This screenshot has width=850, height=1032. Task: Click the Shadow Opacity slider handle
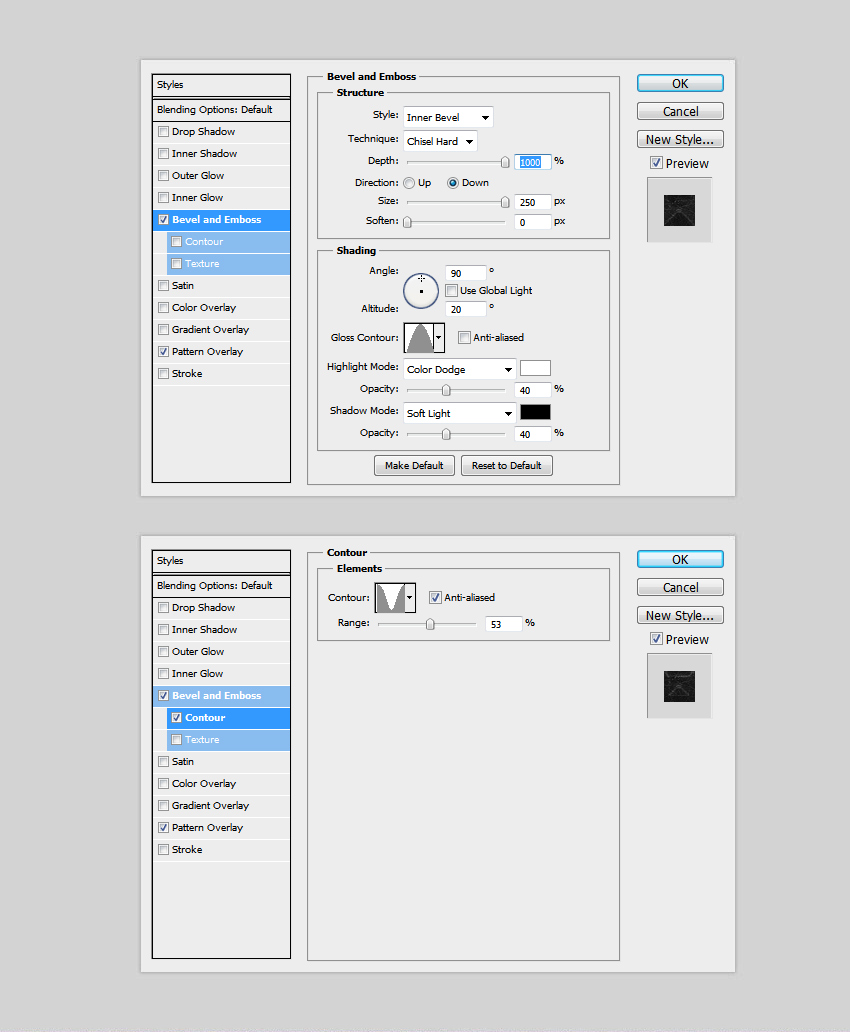(x=446, y=434)
